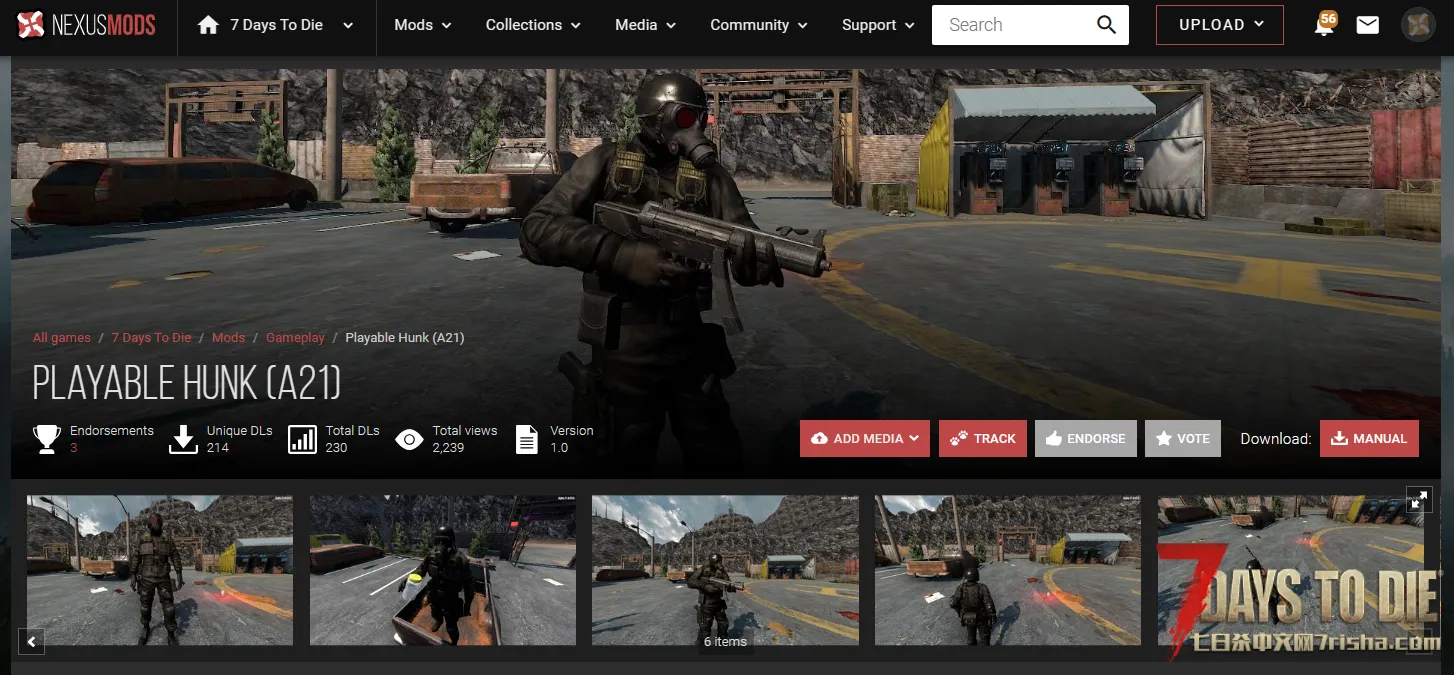Go to 7 Days To Die breadcrumb
The image size is (1454, 675).
point(151,338)
